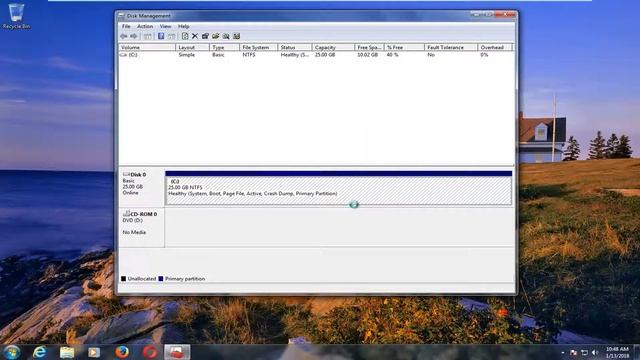Open the File menu

coord(126,26)
